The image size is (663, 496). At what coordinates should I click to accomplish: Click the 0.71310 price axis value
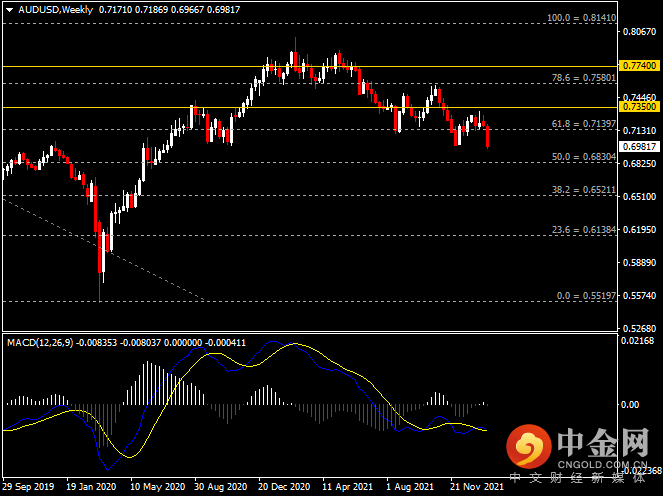click(639, 131)
